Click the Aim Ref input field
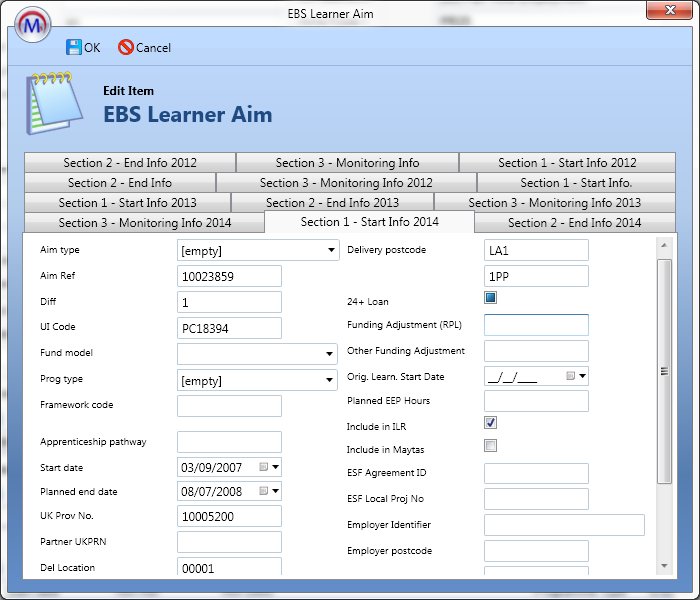This screenshot has width=700, height=600. pos(229,276)
